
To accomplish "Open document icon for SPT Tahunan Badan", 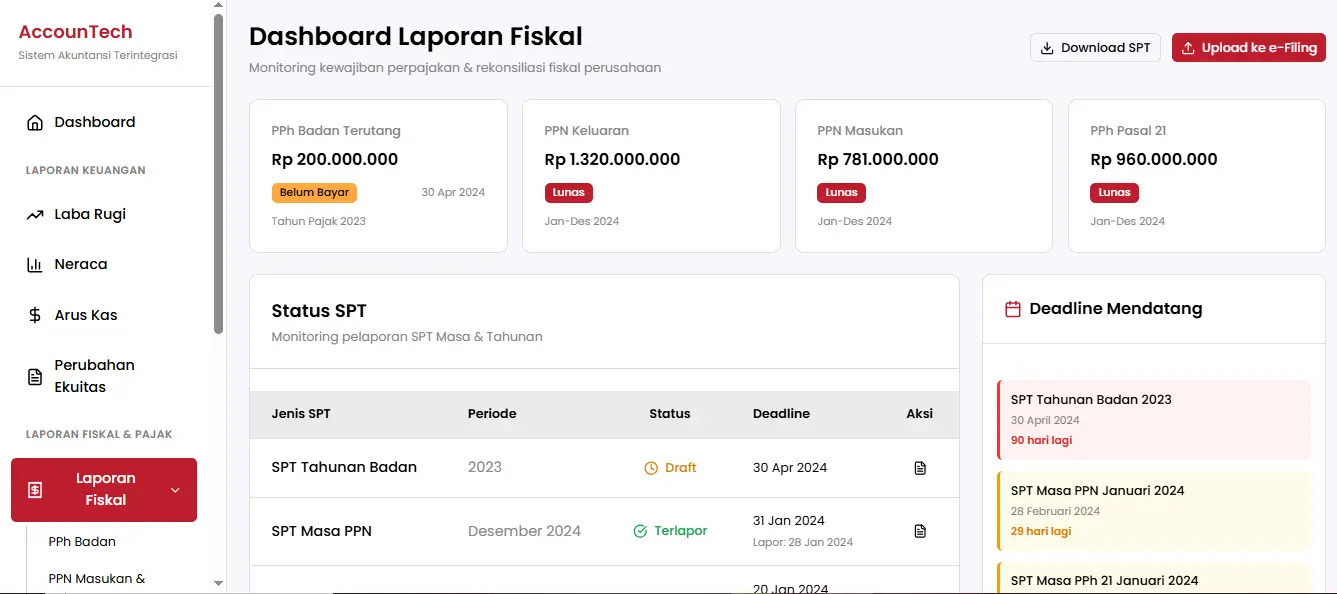I will [920, 468].
